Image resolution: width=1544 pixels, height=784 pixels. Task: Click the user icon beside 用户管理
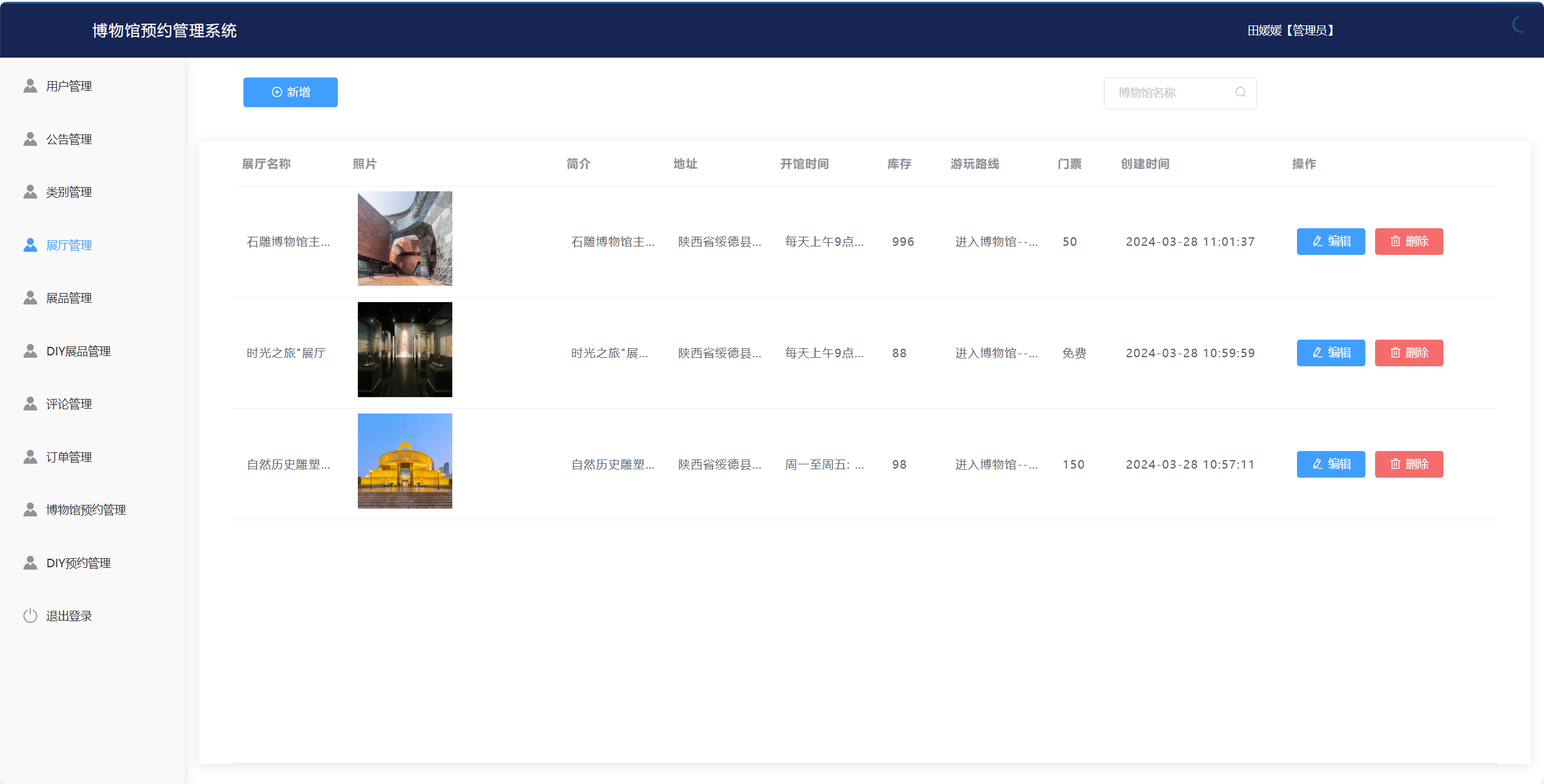click(30, 86)
